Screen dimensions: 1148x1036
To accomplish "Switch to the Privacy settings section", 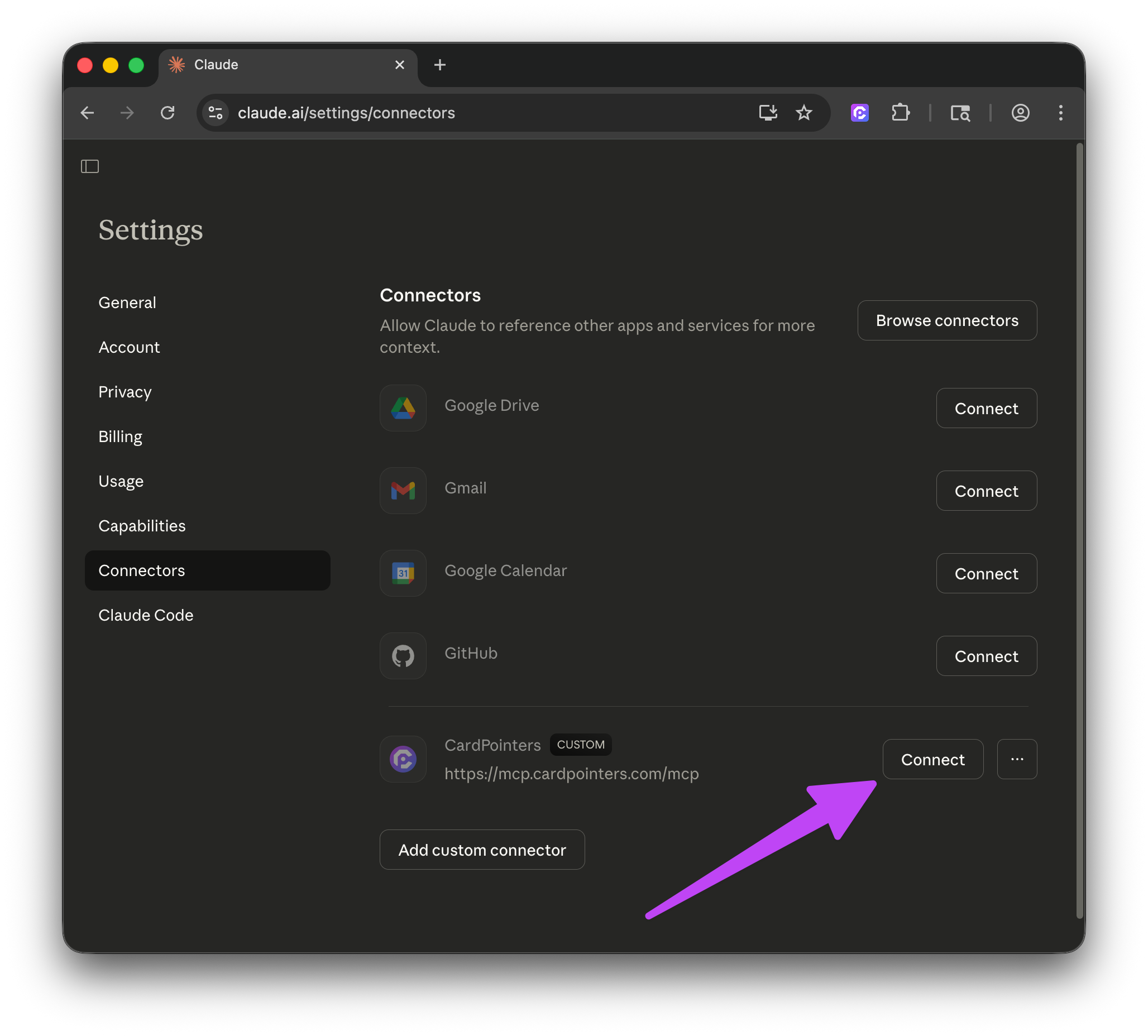I will coord(125,392).
